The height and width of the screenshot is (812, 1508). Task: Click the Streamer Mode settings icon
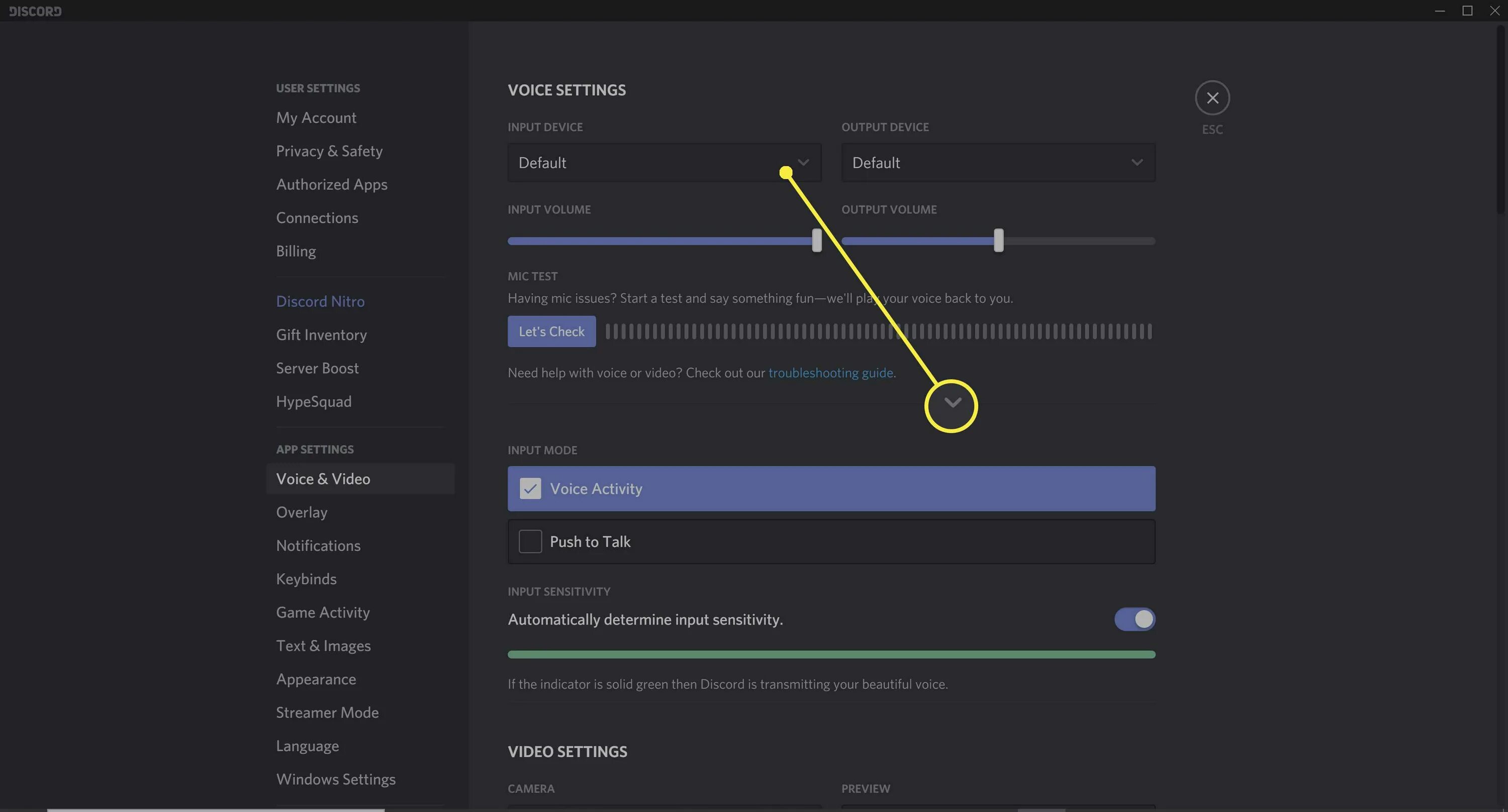point(327,711)
